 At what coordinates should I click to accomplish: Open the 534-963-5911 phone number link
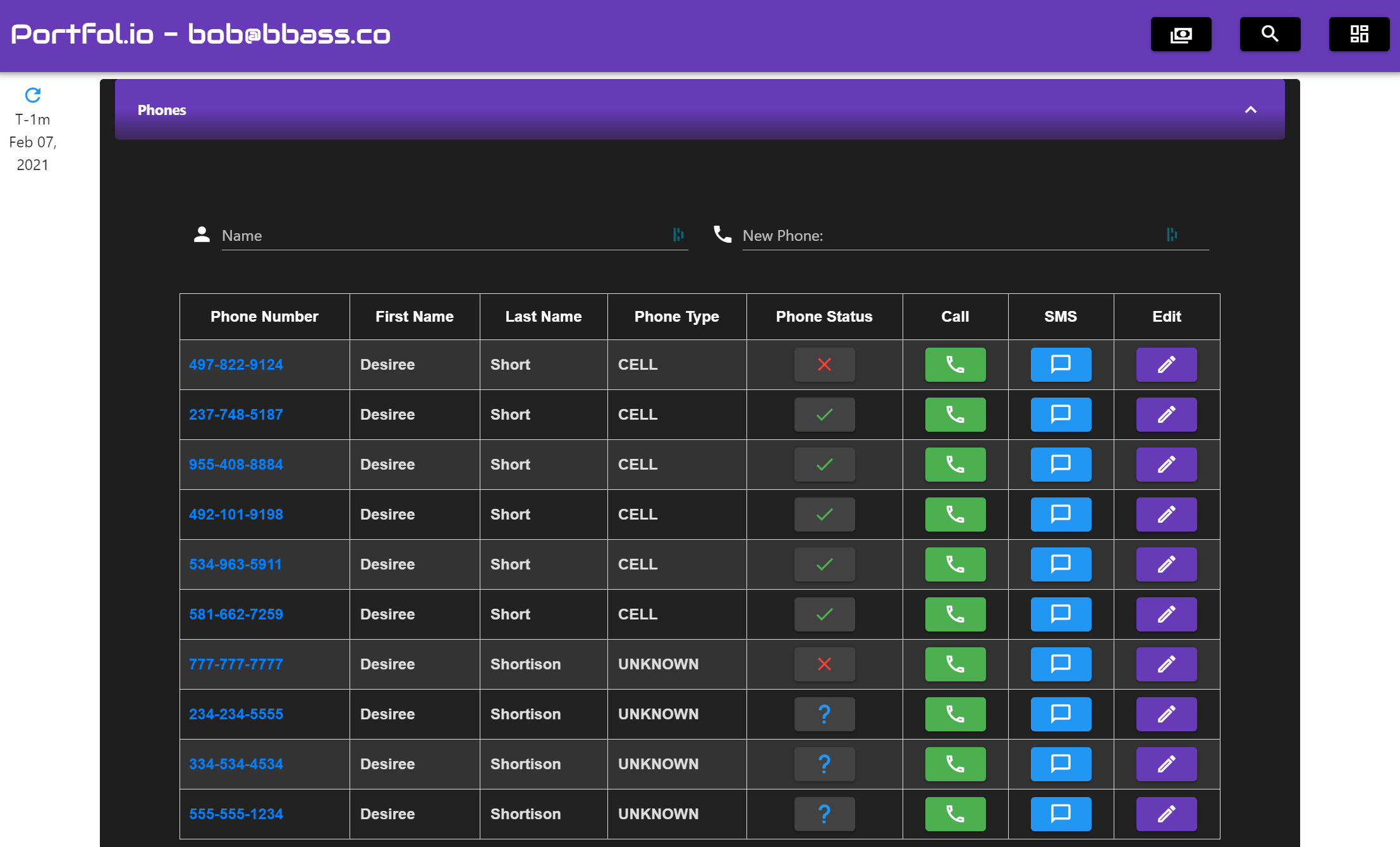pos(235,564)
